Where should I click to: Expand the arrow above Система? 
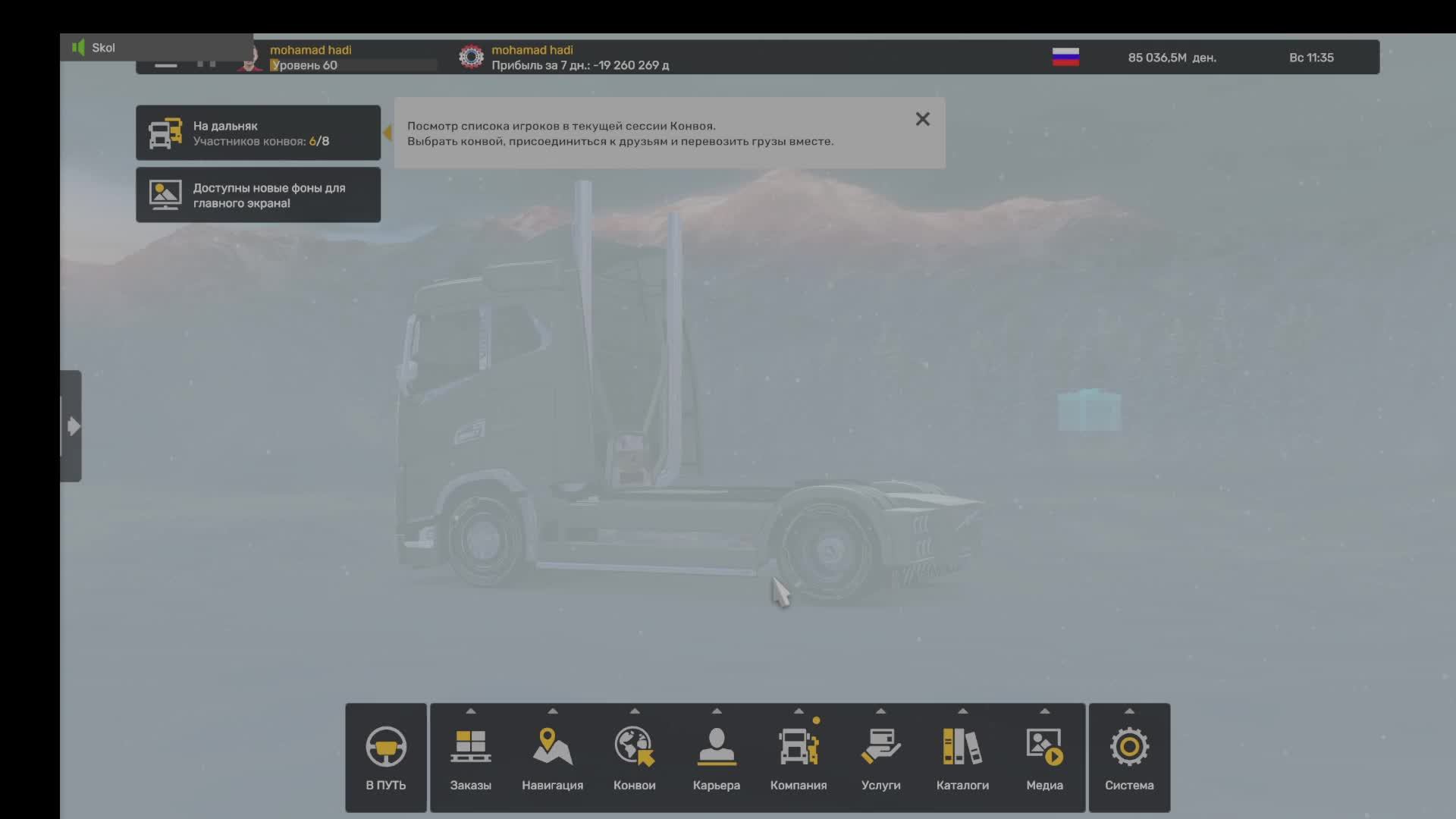pos(1129,711)
